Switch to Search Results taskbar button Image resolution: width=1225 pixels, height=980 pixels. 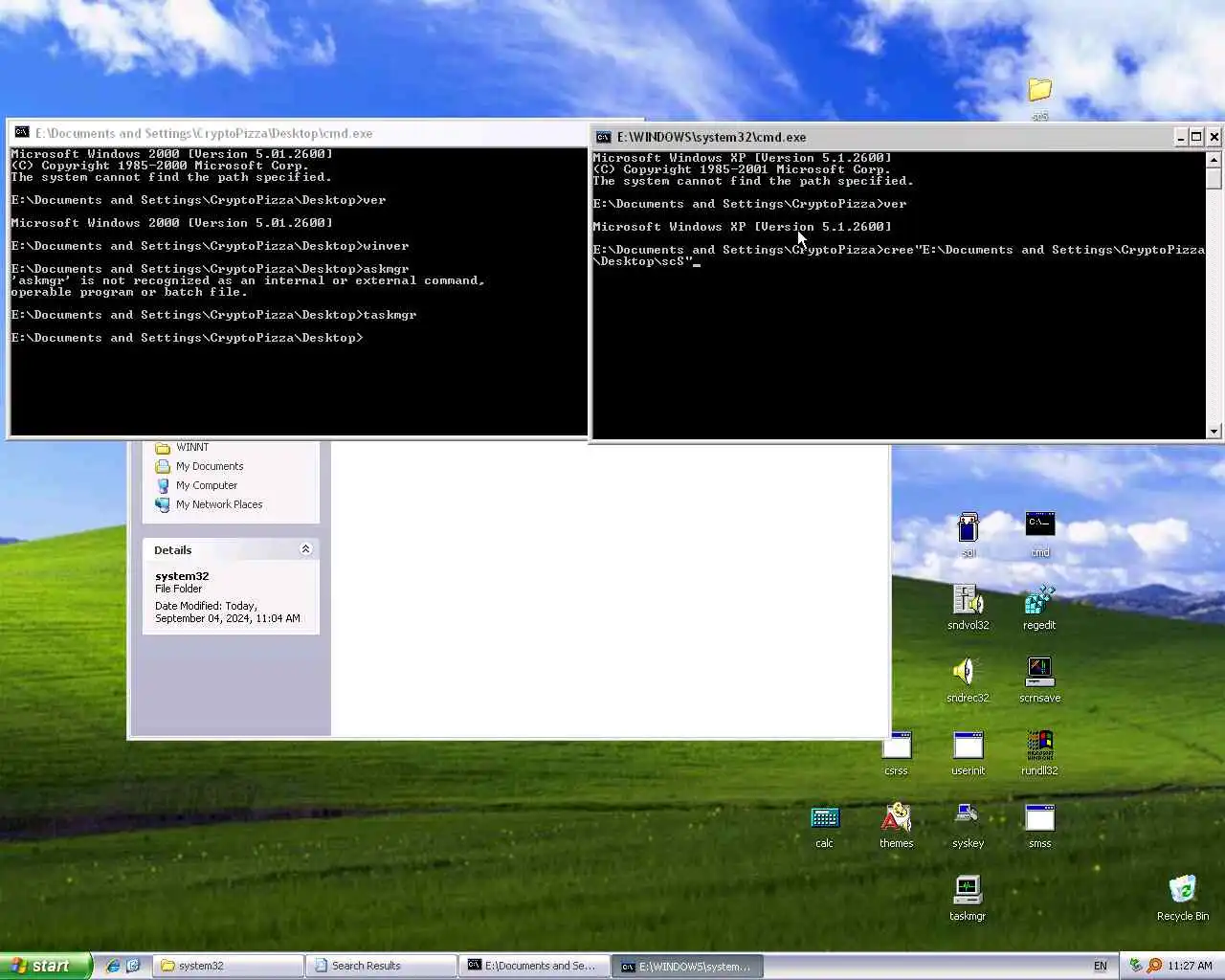(382, 966)
